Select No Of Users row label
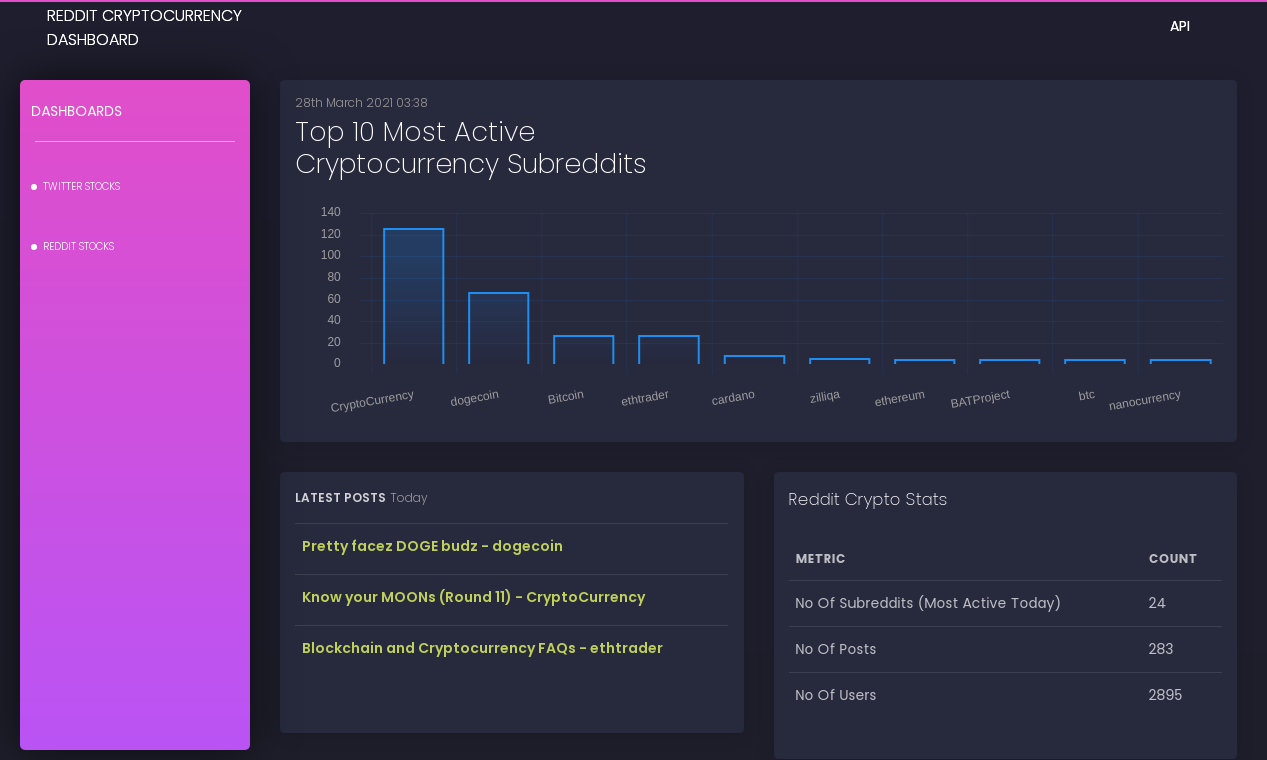Image resolution: width=1267 pixels, height=760 pixels. (x=835, y=695)
